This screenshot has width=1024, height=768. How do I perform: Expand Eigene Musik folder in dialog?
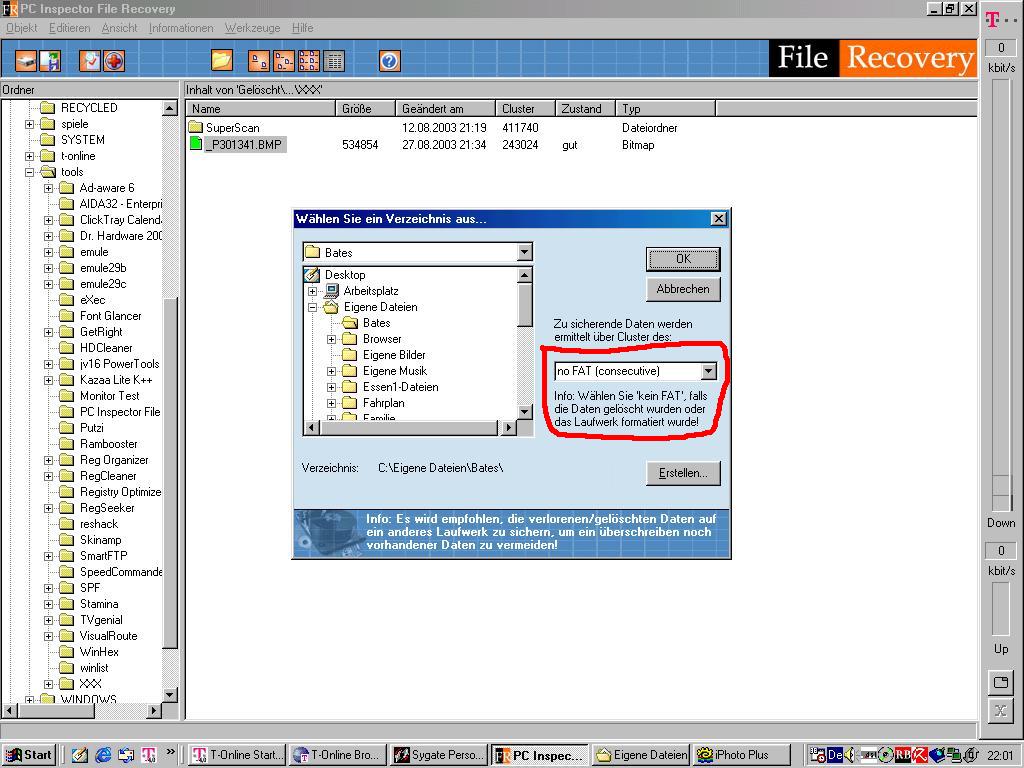coord(332,371)
